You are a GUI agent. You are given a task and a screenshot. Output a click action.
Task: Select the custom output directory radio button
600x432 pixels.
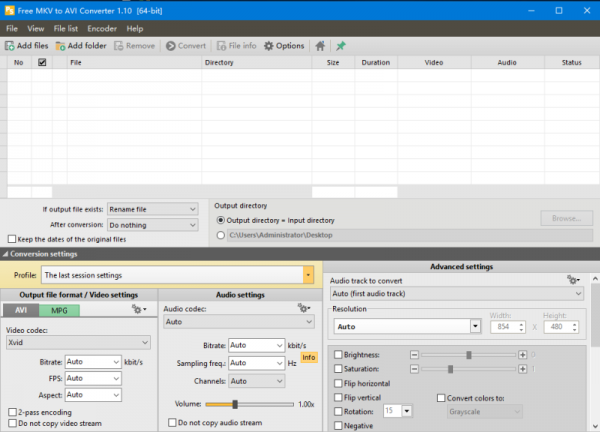tap(220, 235)
